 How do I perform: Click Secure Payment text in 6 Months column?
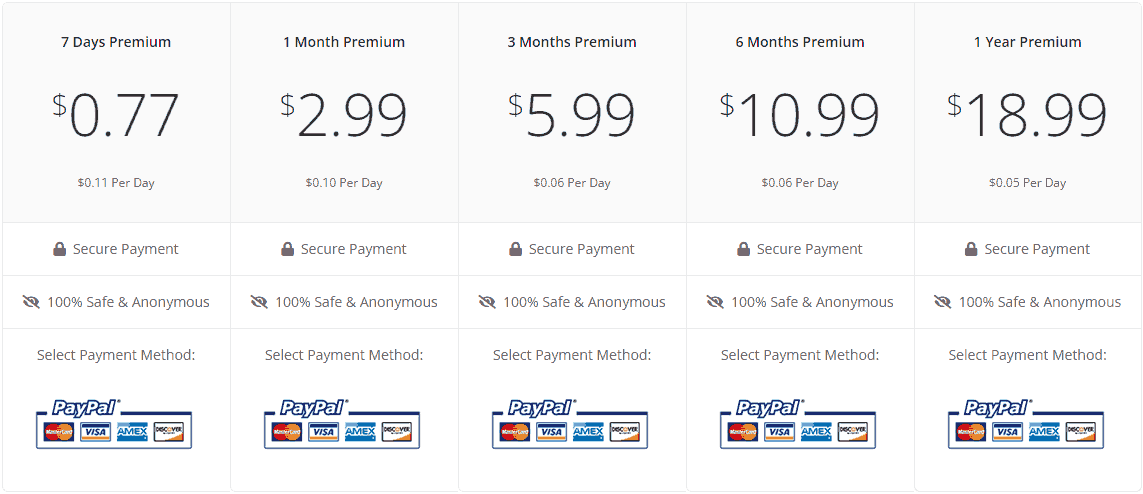coord(809,249)
